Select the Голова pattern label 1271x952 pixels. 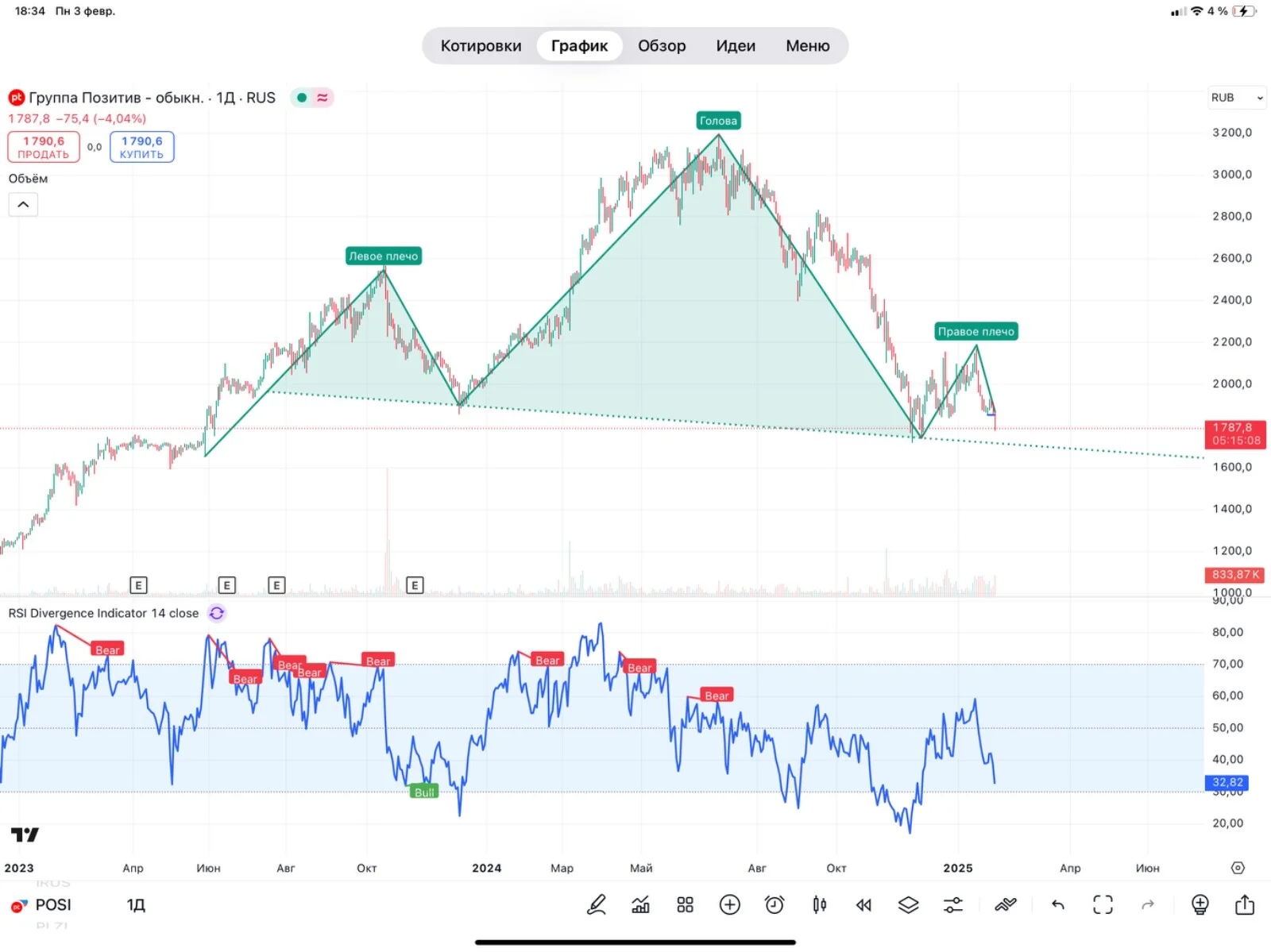pos(718,121)
